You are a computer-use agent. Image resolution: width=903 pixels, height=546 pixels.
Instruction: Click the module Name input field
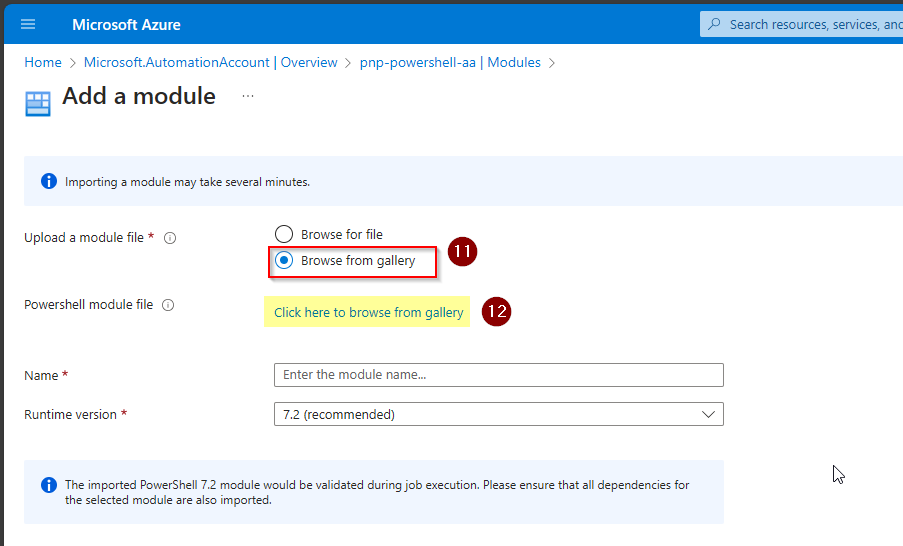point(499,375)
